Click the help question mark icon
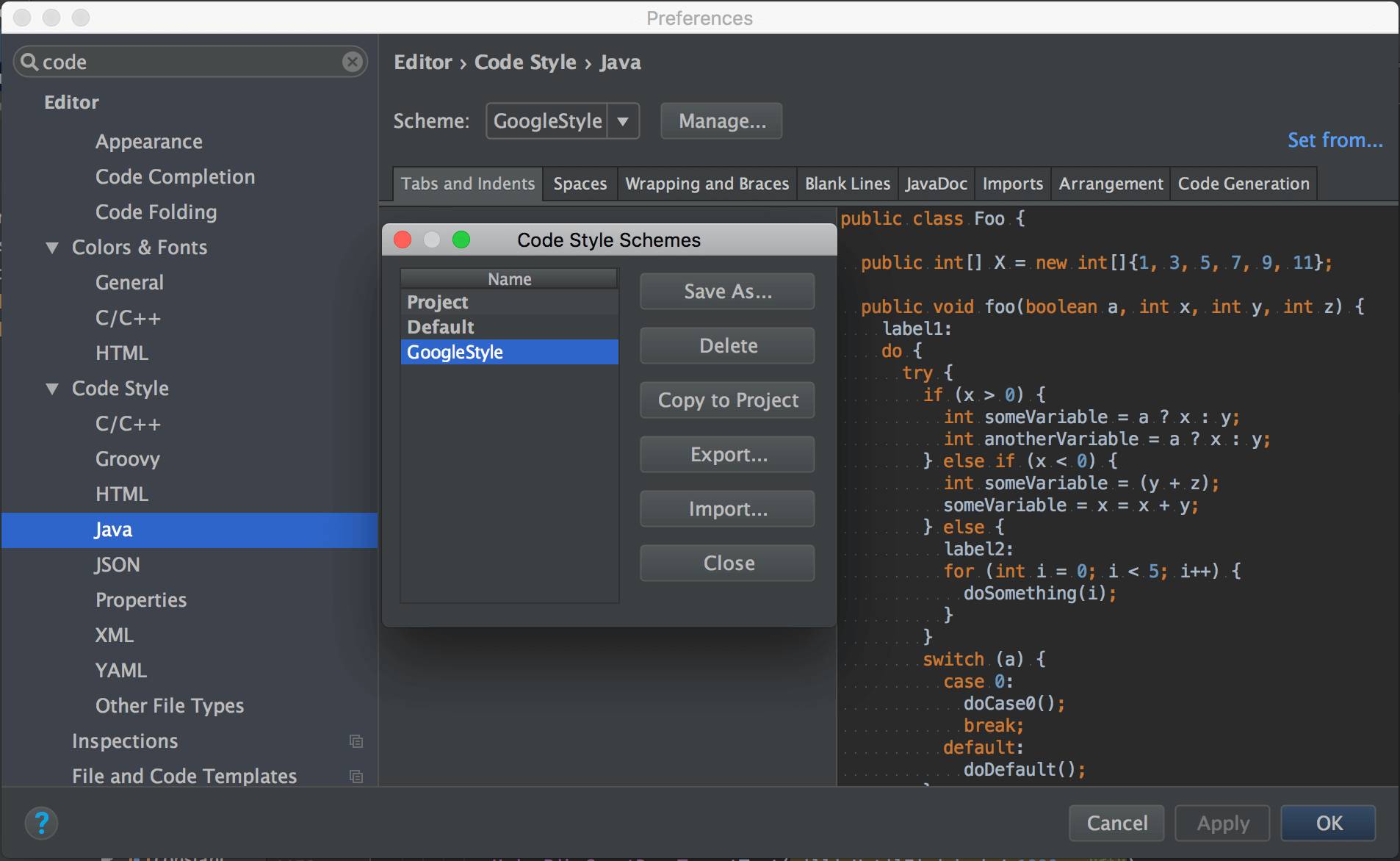 41,823
